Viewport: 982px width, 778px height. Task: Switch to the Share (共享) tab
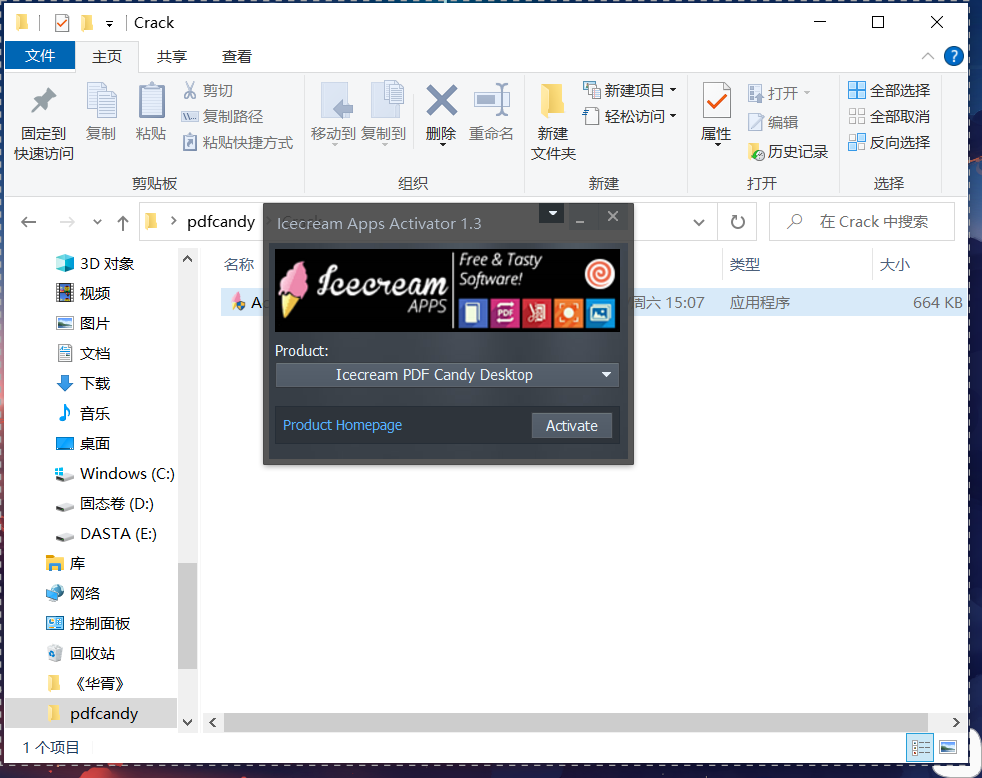tap(172, 56)
